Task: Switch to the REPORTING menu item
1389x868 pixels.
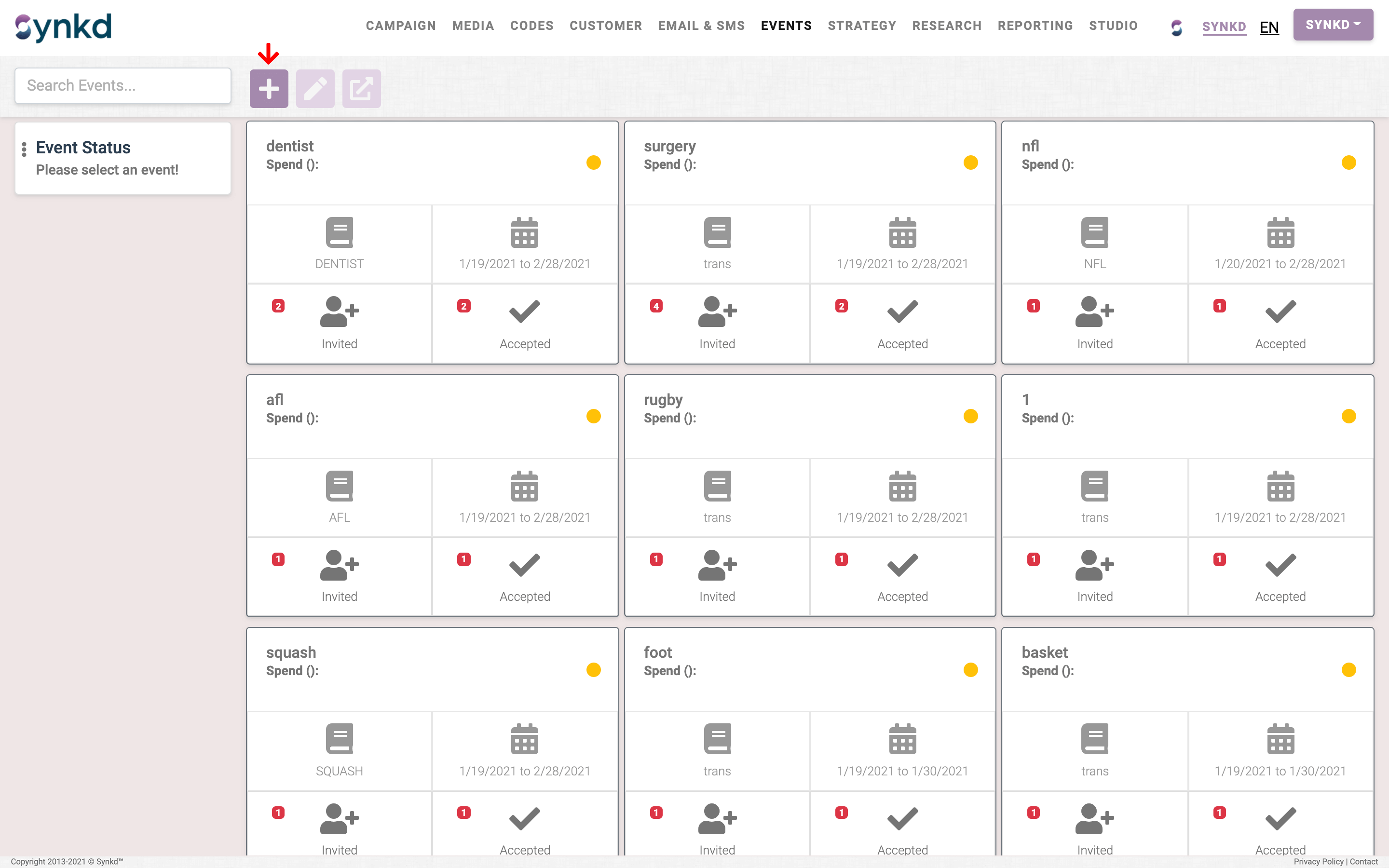Action: click(1035, 26)
